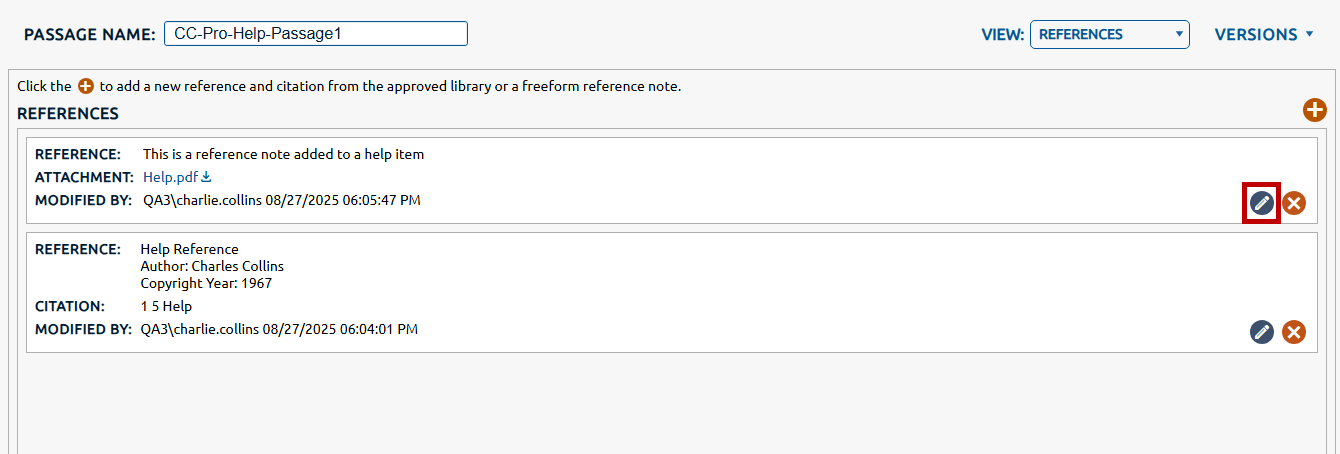This screenshot has width=1340, height=454.
Task: Click the PASSAGE NAME label
Action: 90,34
